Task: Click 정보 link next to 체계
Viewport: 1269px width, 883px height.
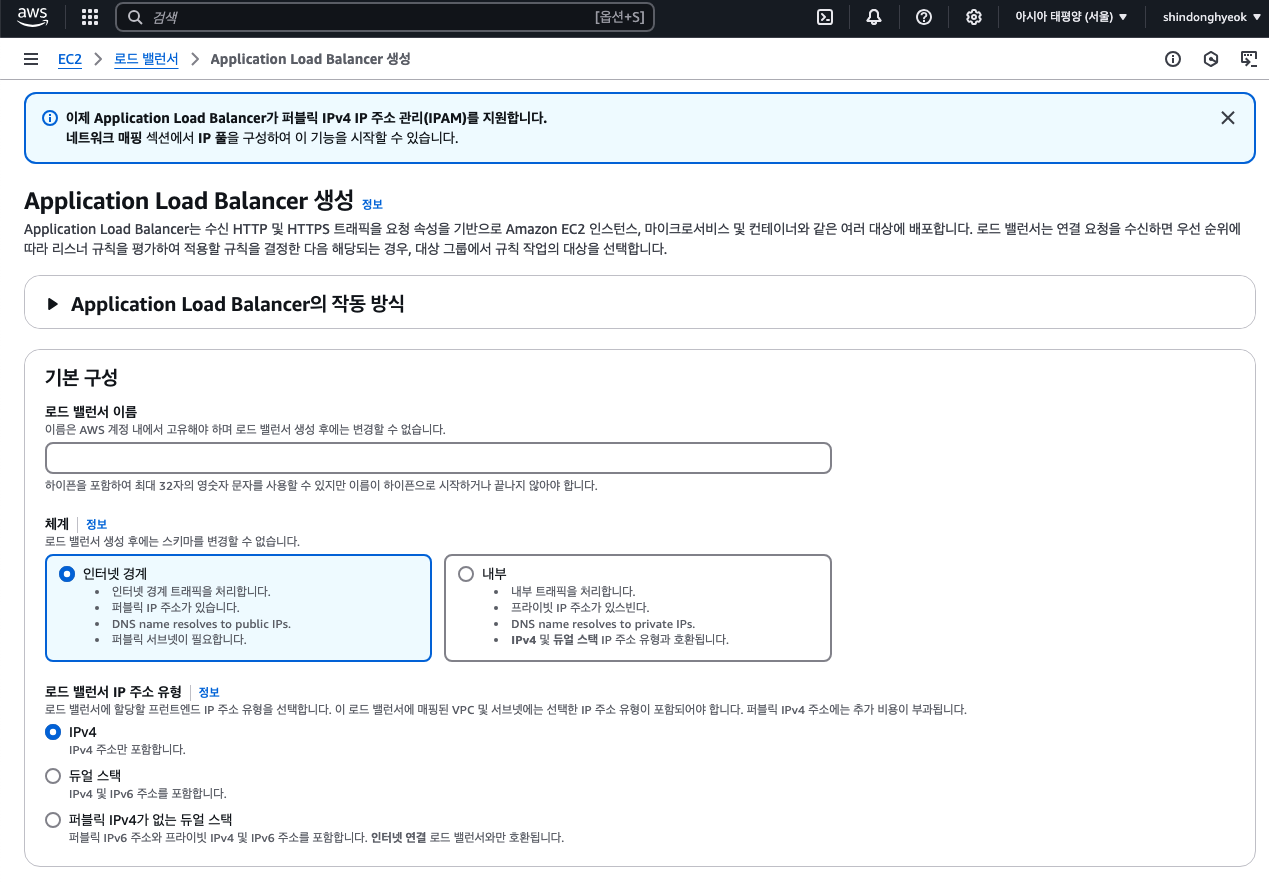Action: pos(96,524)
